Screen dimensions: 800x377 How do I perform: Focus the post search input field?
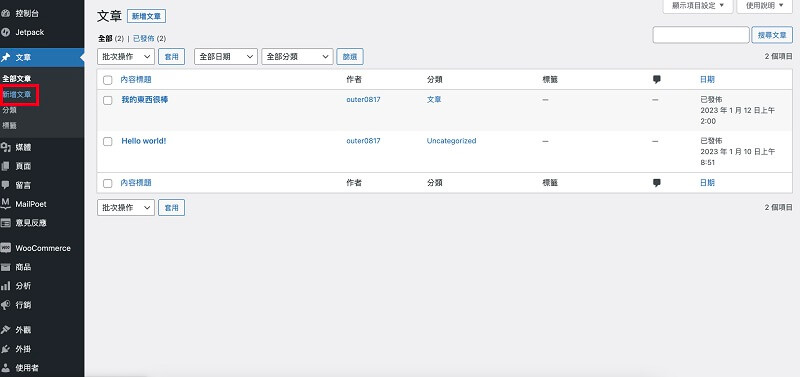701,35
